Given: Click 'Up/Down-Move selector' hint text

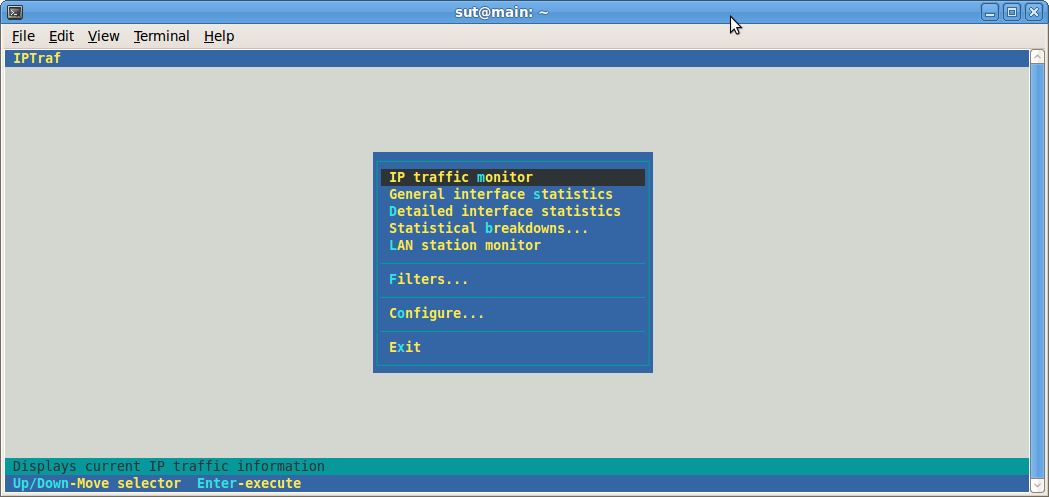Looking at the screenshot, I should [x=96, y=483].
